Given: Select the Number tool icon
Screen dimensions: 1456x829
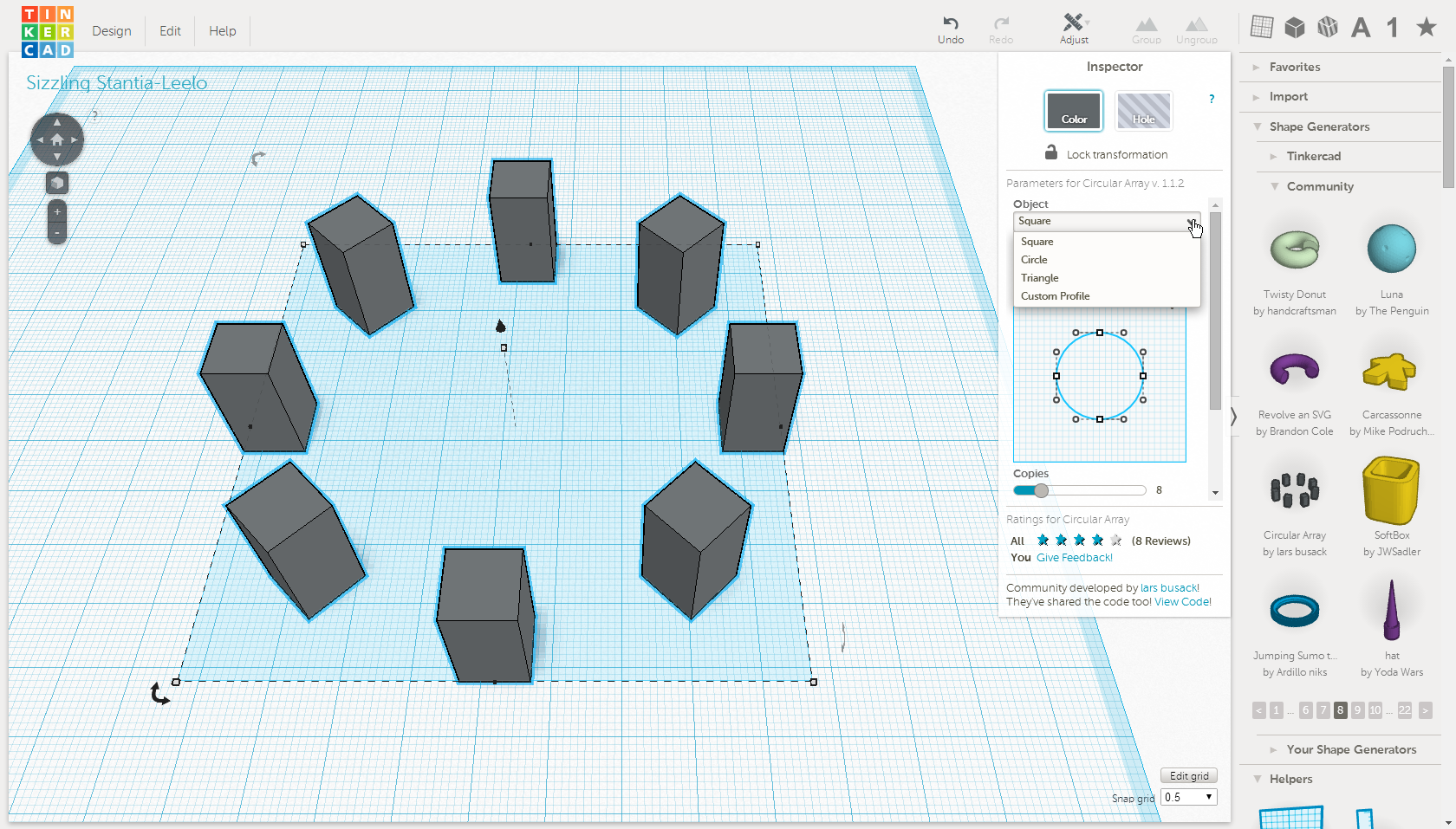Looking at the screenshot, I should (1393, 27).
